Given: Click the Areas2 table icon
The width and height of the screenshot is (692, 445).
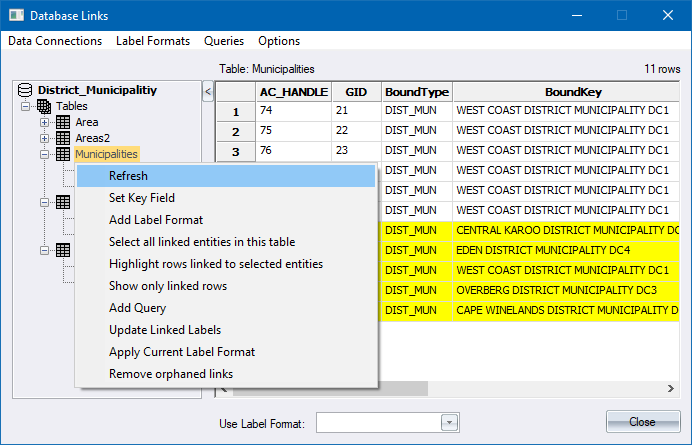Looking at the screenshot, I should 62,138.
